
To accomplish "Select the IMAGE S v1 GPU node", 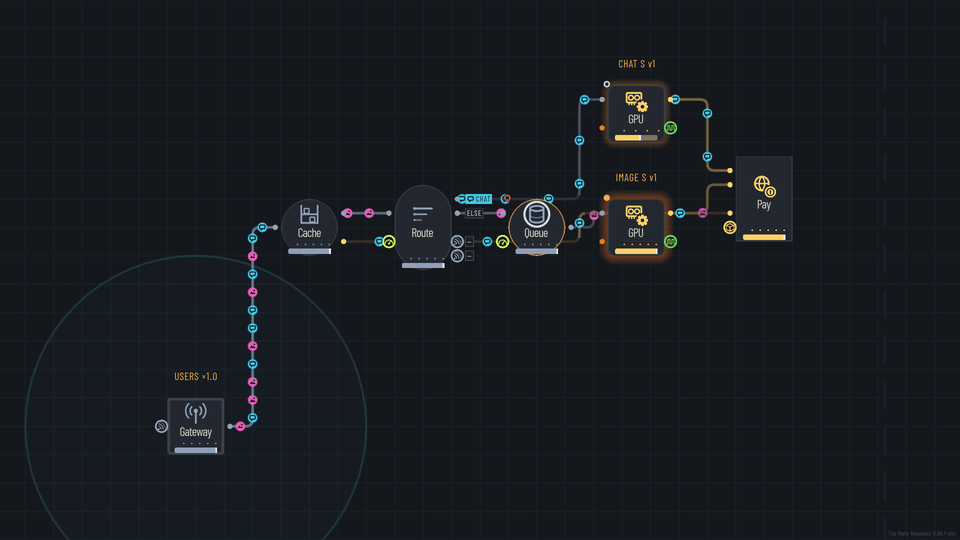I will (636, 227).
